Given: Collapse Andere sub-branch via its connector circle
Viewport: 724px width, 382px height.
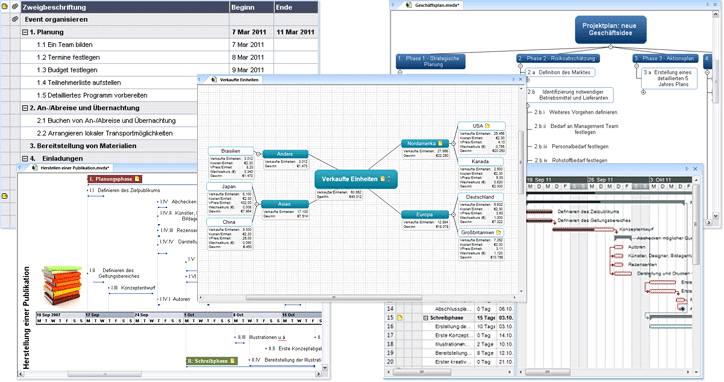Looking at the screenshot, I should pyautogui.click(x=259, y=154).
